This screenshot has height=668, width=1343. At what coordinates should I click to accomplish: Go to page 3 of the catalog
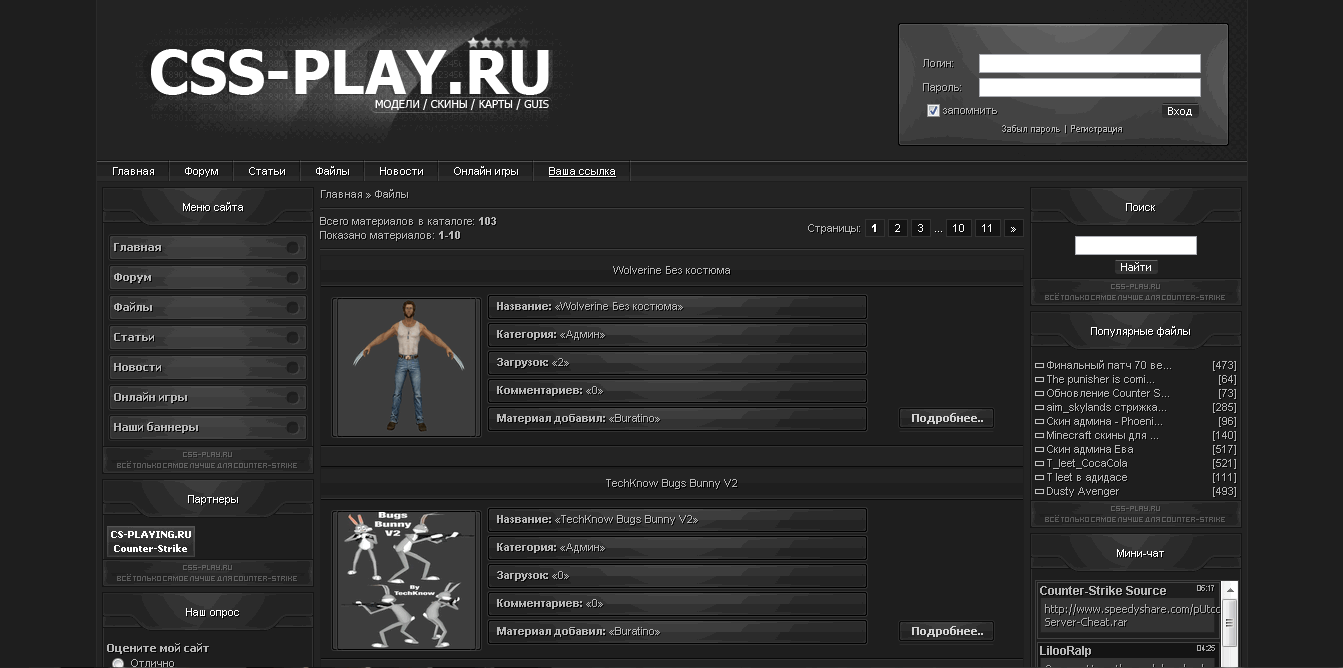click(920, 228)
